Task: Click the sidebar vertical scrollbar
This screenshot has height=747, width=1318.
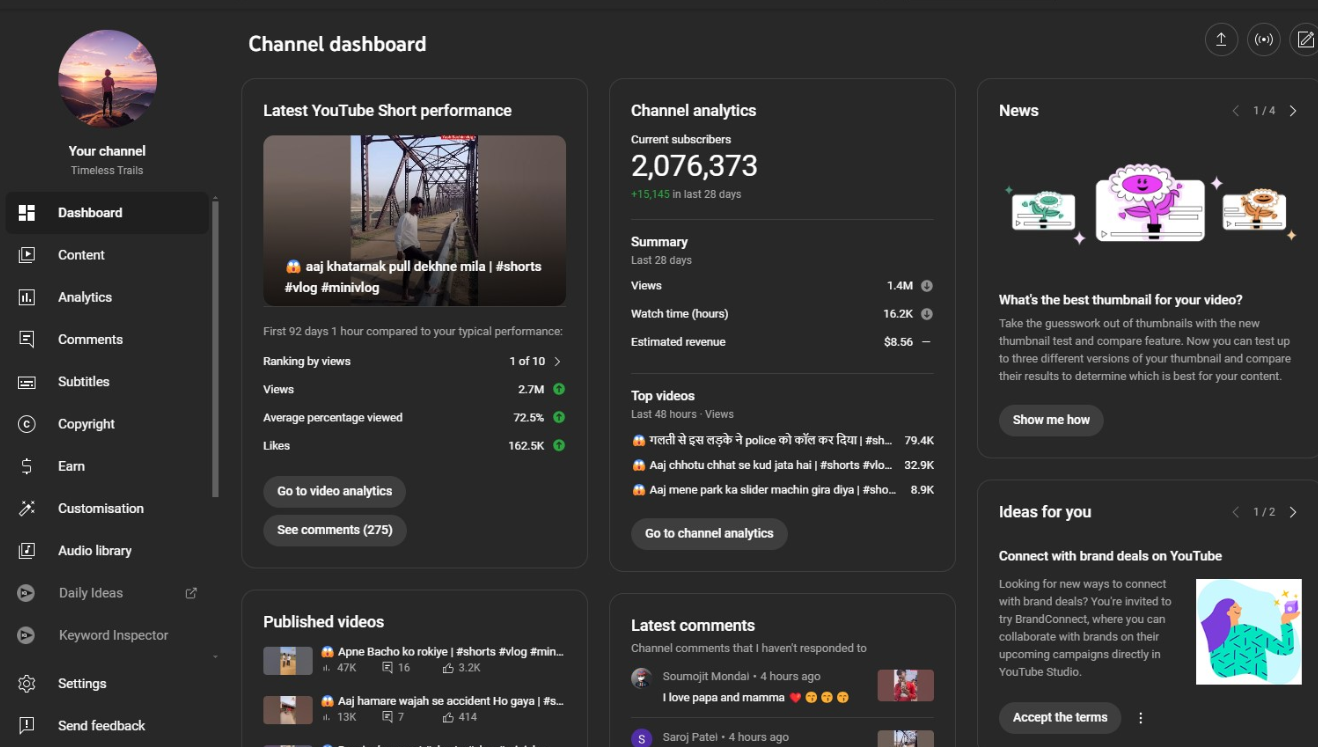Action: pyautogui.click(x=215, y=347)
